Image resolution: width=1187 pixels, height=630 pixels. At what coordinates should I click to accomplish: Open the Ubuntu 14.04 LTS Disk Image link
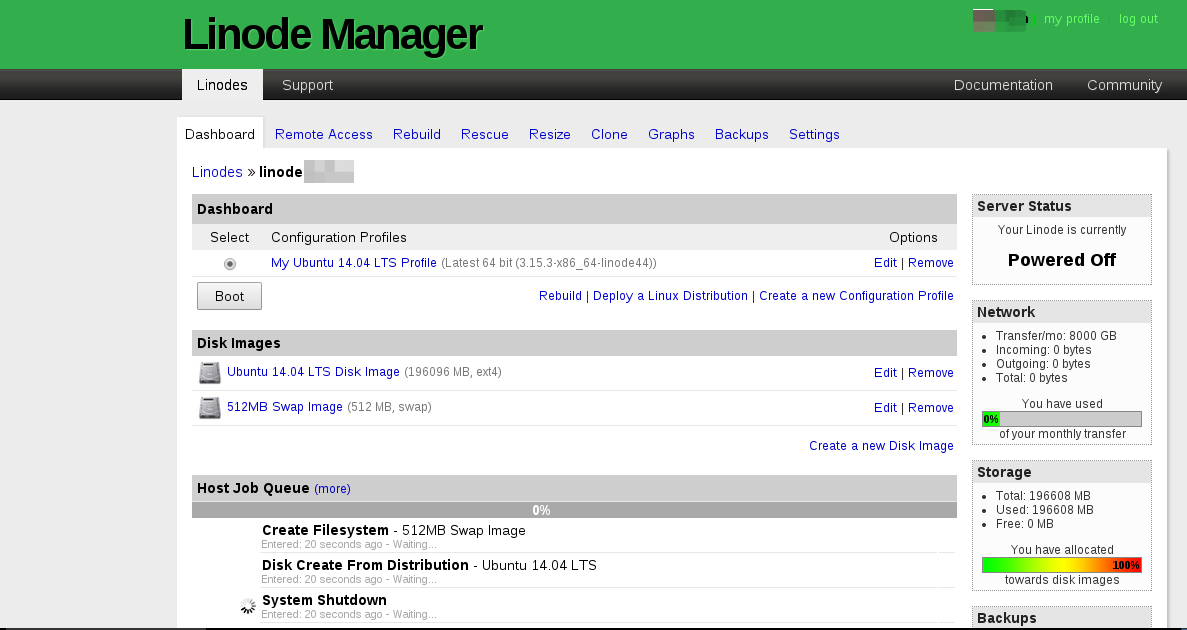(x=313, y=372)
